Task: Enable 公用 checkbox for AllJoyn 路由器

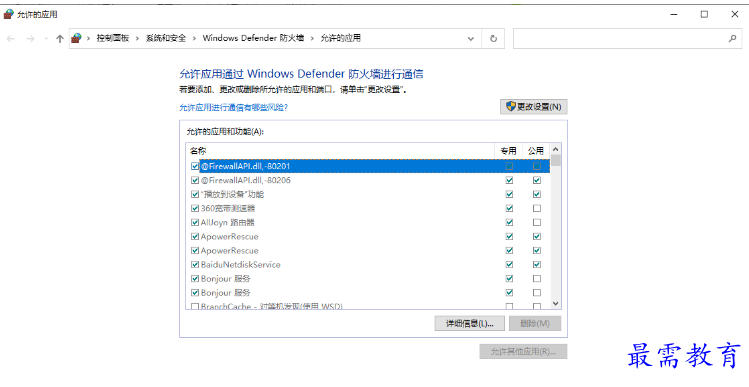Action: coord(537,222)
